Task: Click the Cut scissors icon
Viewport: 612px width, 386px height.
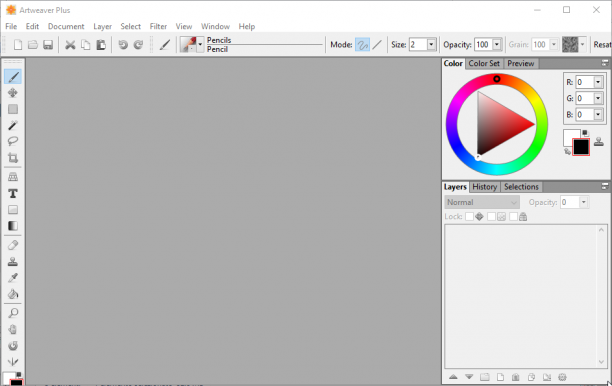Action: click(x=70, y=45)
